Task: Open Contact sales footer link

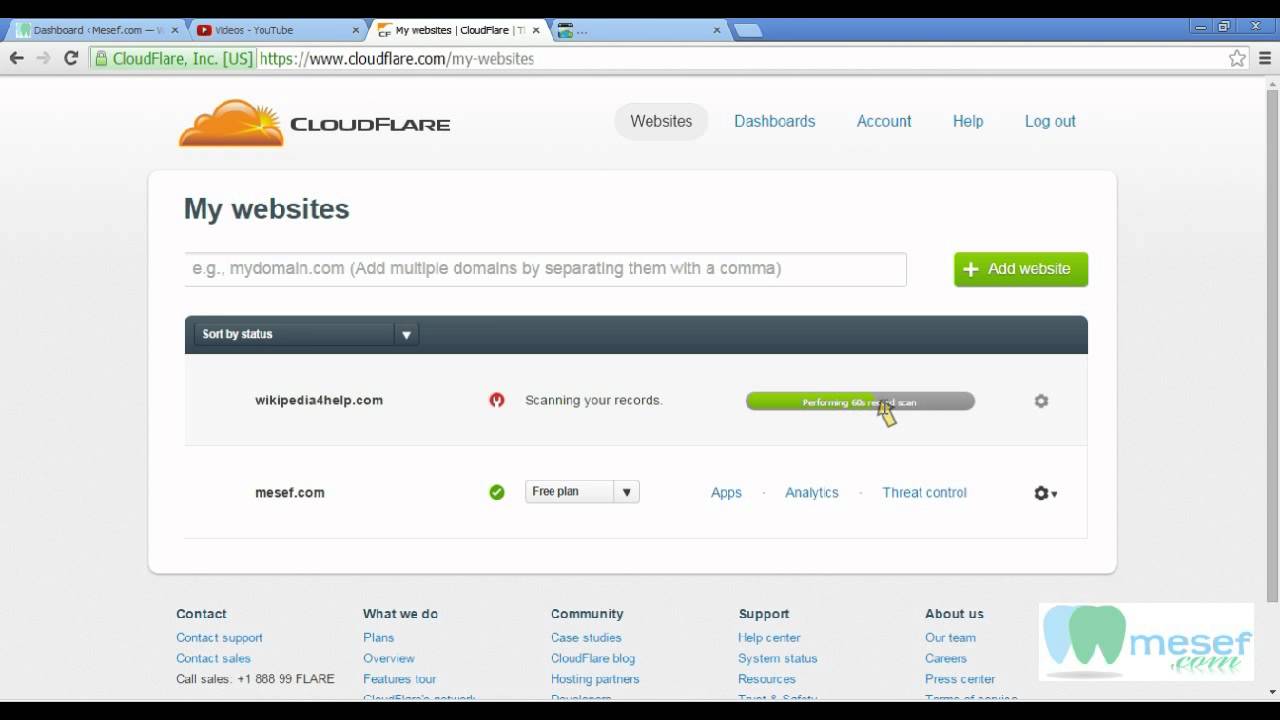Action: (213, 658)
